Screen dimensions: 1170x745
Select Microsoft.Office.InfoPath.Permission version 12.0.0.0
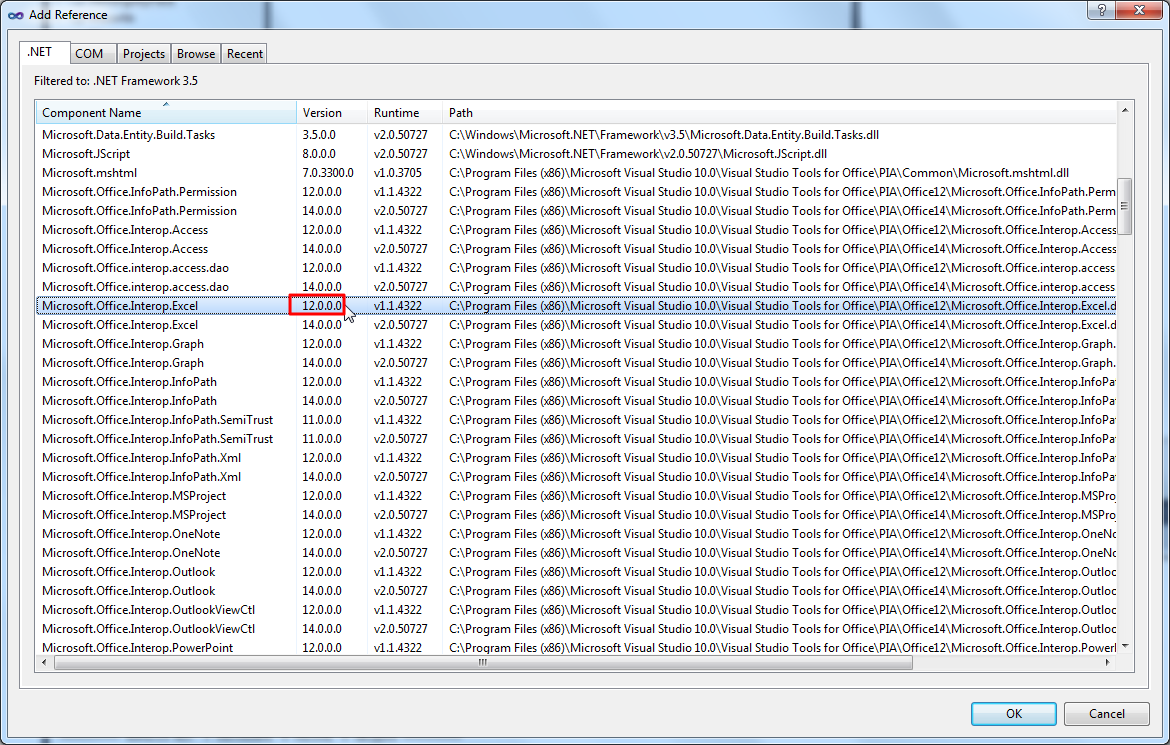point(576,192)
